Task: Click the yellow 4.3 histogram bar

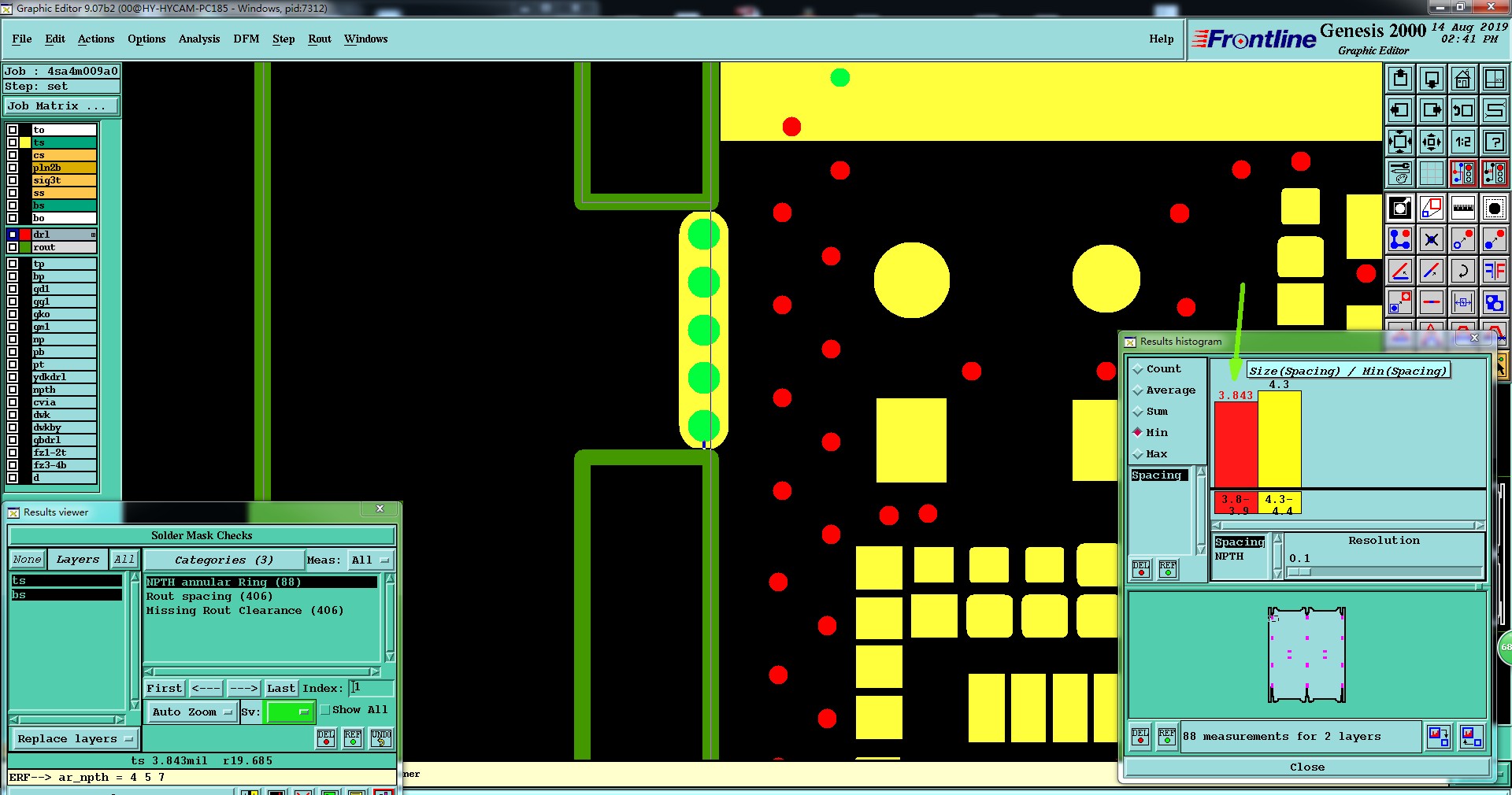Action: point(1279,439)
